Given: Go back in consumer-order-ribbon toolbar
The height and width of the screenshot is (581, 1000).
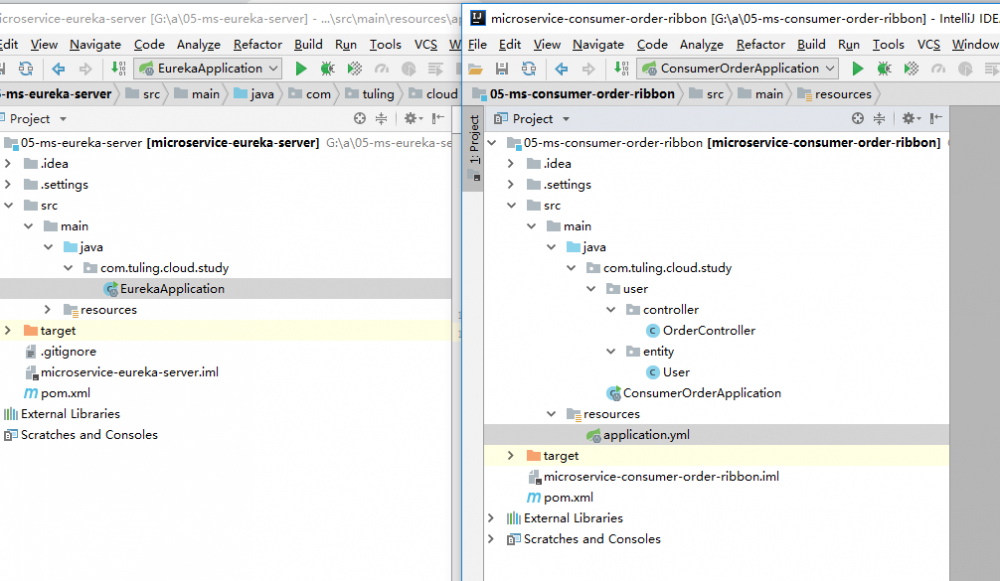Looking at the screenshot, I should [561, 68].
